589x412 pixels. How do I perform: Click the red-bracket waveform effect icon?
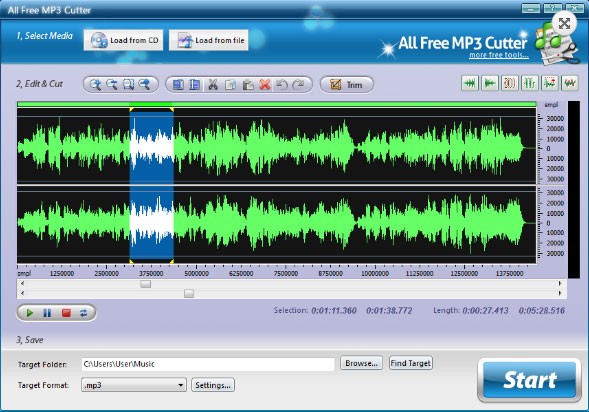click(x=509, y=83)
